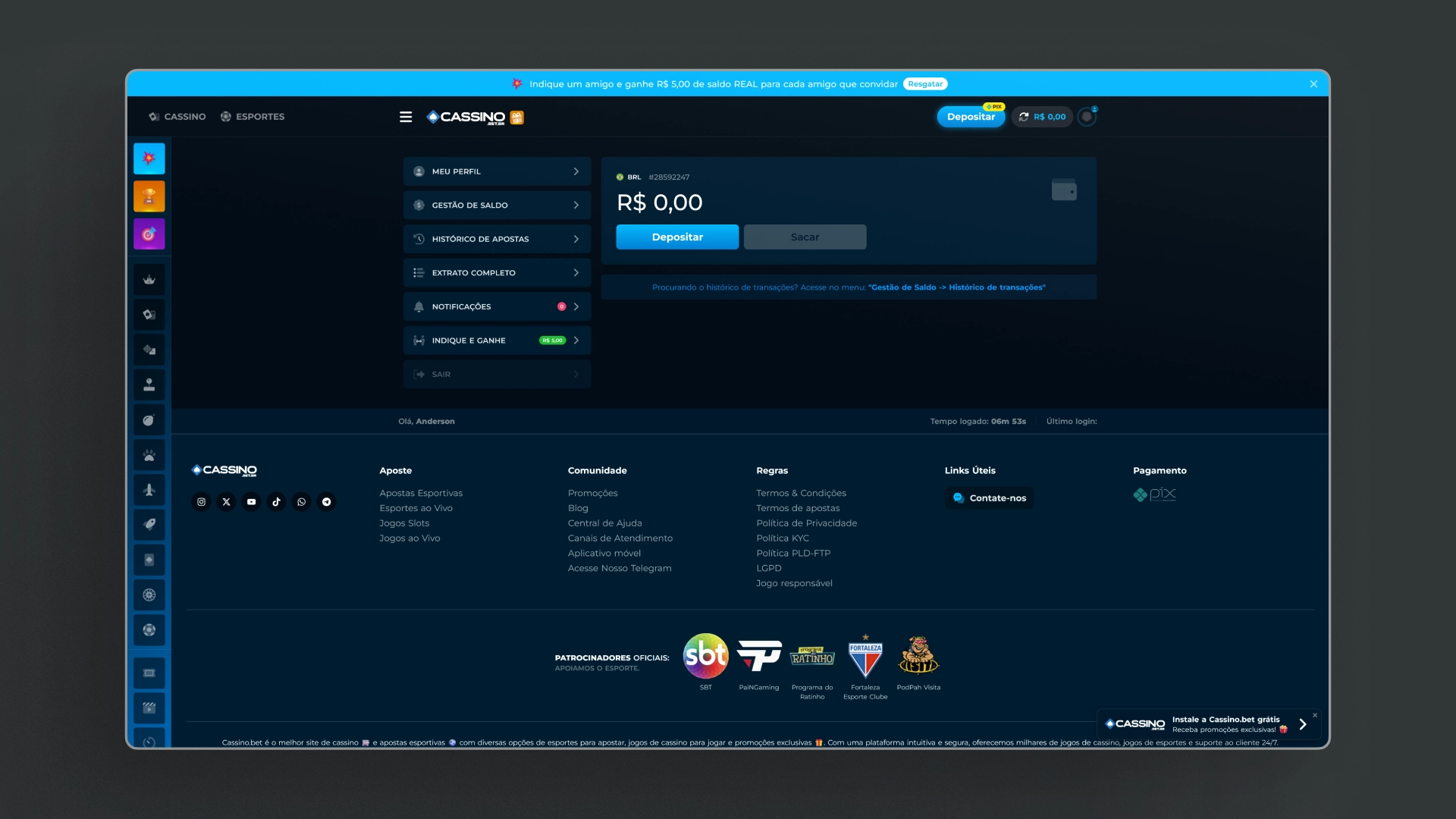Open the Apostas Esportivas footer link
The height and width of the screenshot is (819, 1456).
421,493
